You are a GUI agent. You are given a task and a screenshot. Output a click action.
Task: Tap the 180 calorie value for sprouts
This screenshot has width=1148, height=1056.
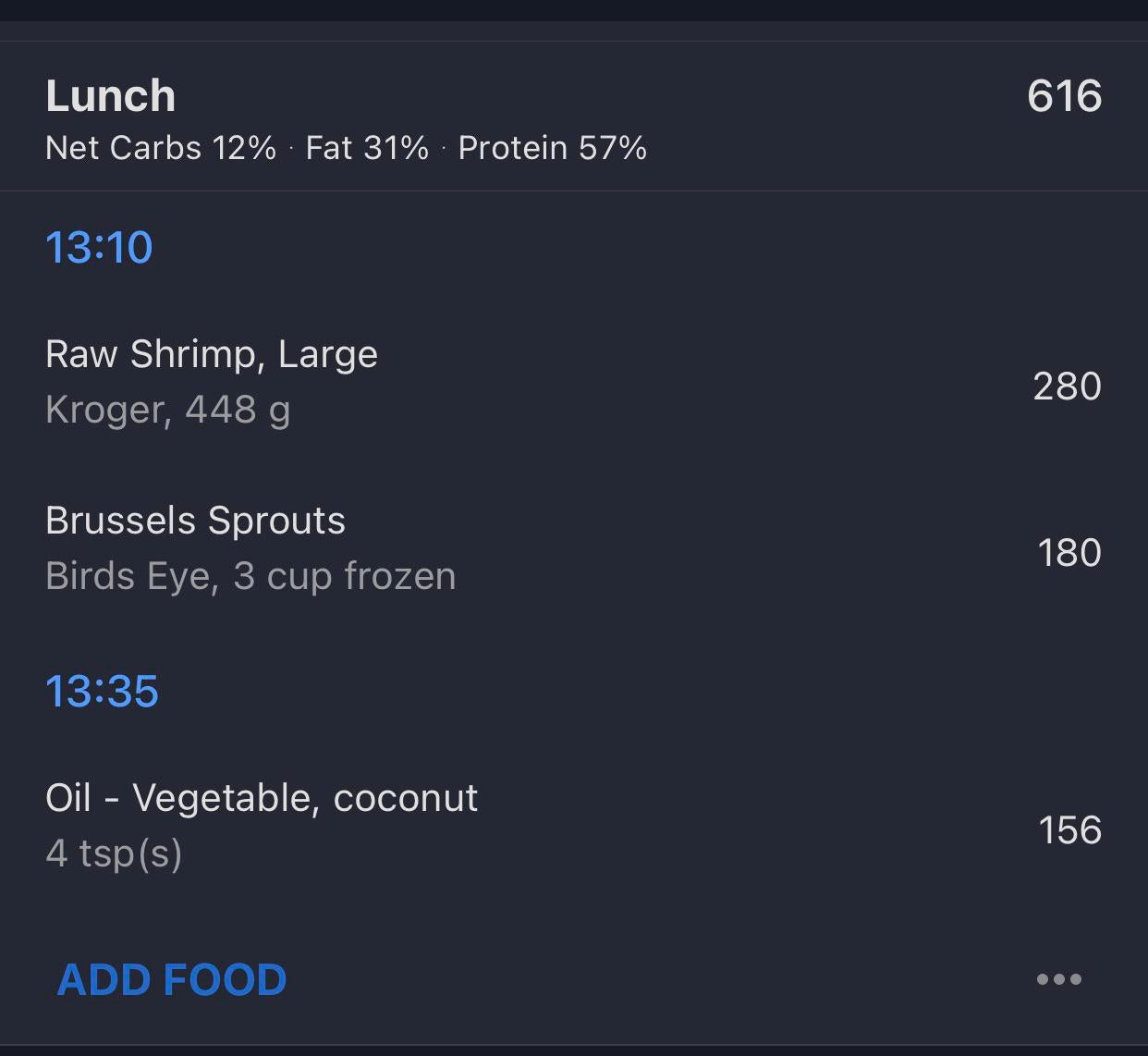(x=1069, y=553)
